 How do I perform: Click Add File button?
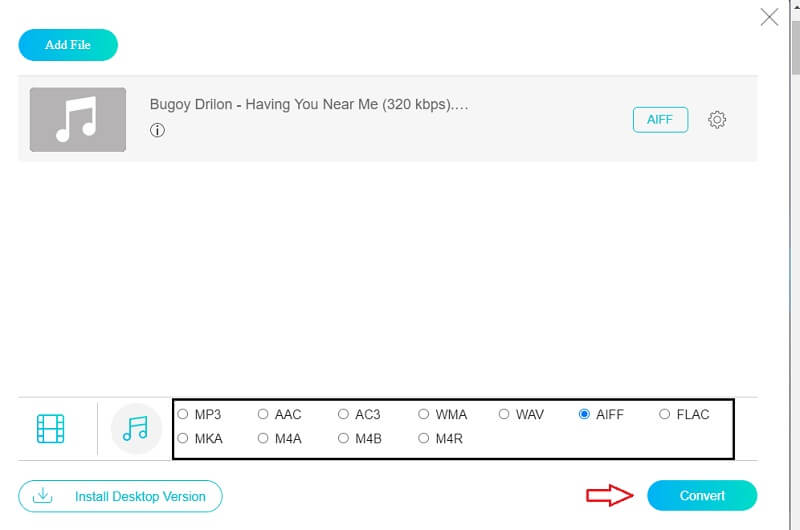click(68, 45)
